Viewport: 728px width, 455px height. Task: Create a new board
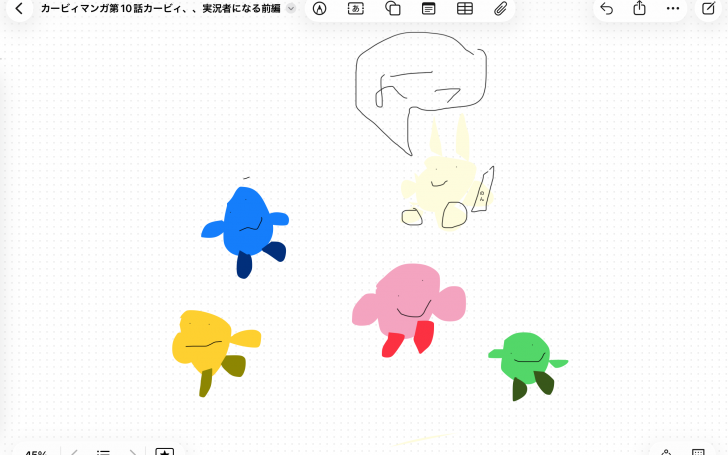pyautogui.click(x=708, y=8)
